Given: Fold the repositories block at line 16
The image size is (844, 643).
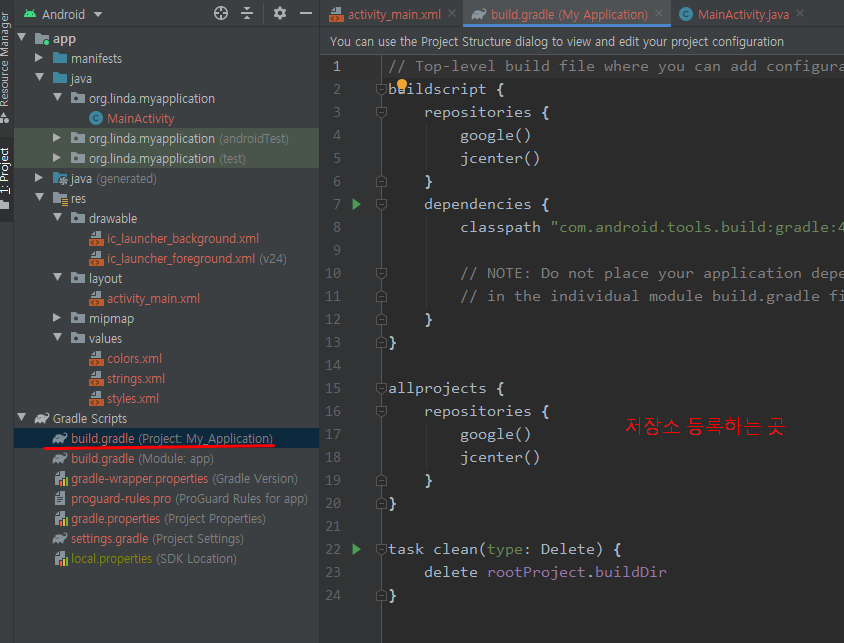Looking at the screenshot, I should tap(381, 411).
